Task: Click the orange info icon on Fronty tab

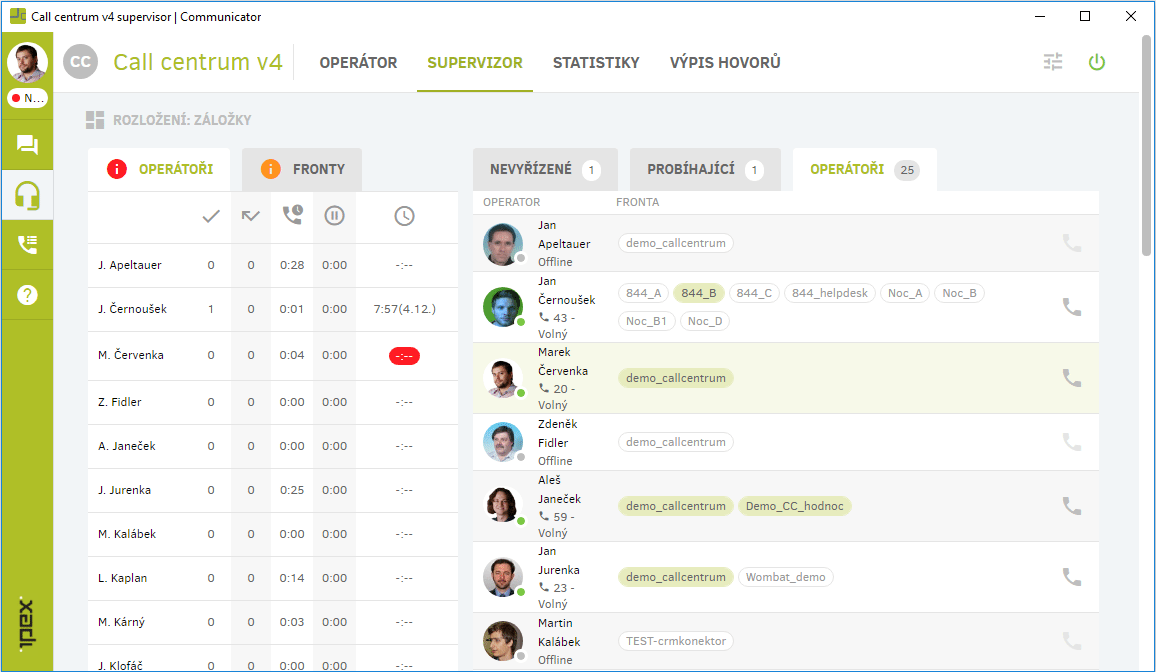Action: [271, 169]
